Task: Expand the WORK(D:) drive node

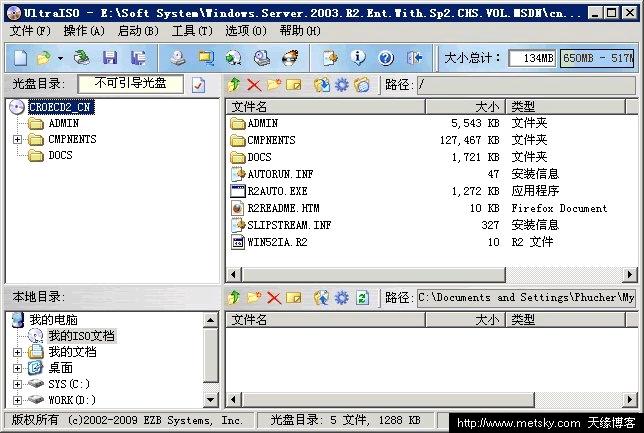Action: coord(17,400)
